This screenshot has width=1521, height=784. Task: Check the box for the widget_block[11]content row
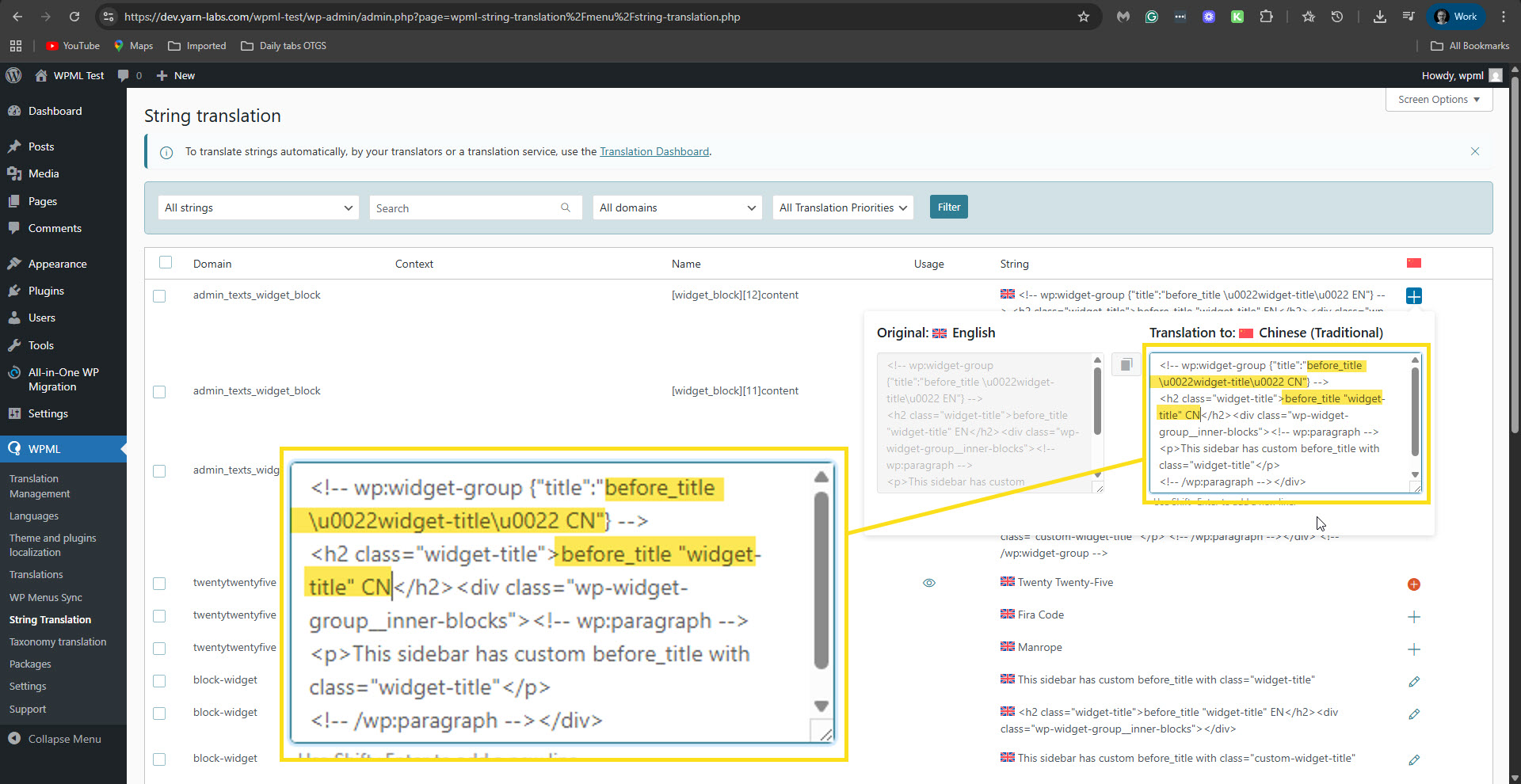(159, 392)
